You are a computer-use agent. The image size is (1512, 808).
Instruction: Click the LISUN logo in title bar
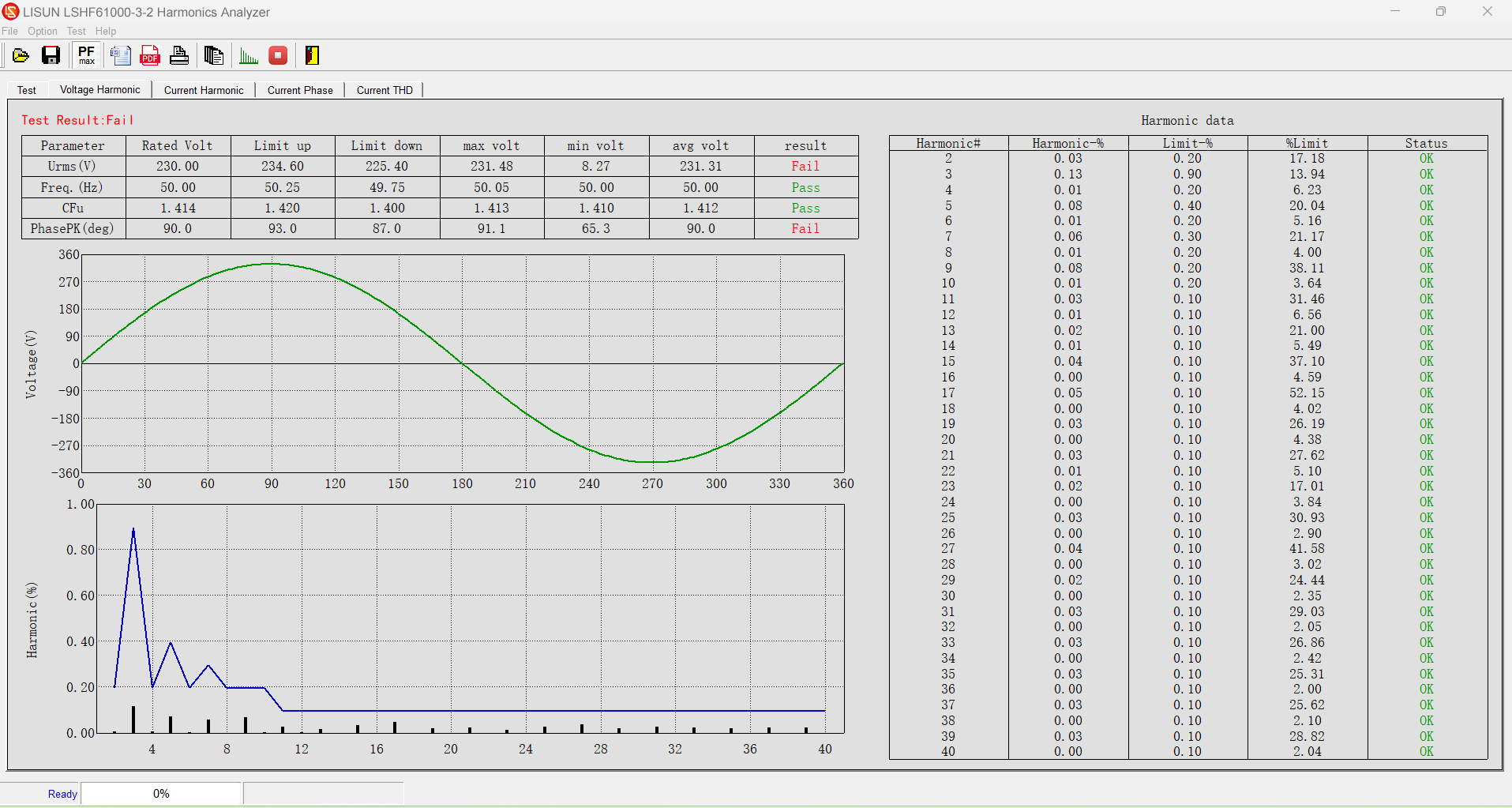(10, 12)
